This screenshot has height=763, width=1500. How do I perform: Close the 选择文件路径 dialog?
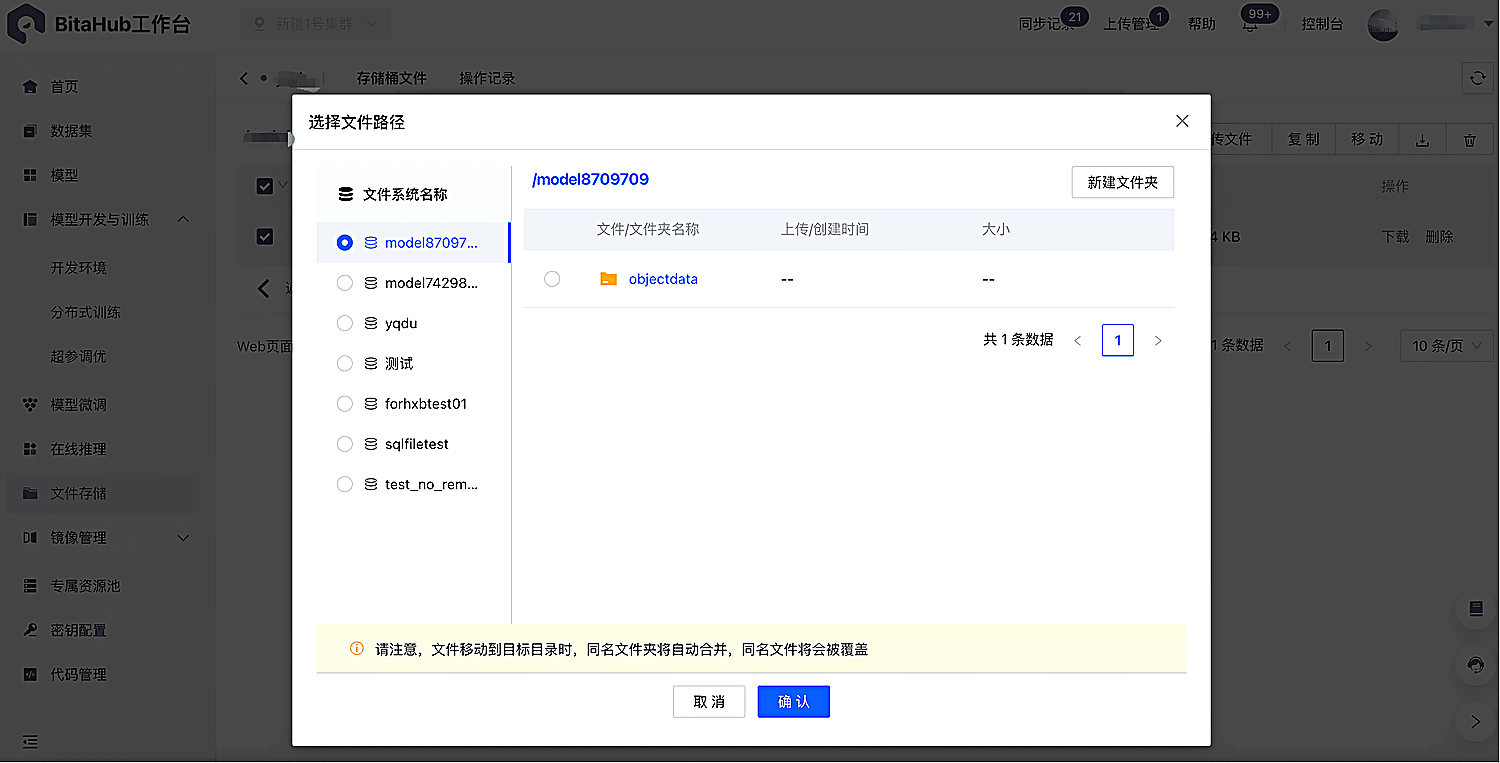(x=1182, y=121)
